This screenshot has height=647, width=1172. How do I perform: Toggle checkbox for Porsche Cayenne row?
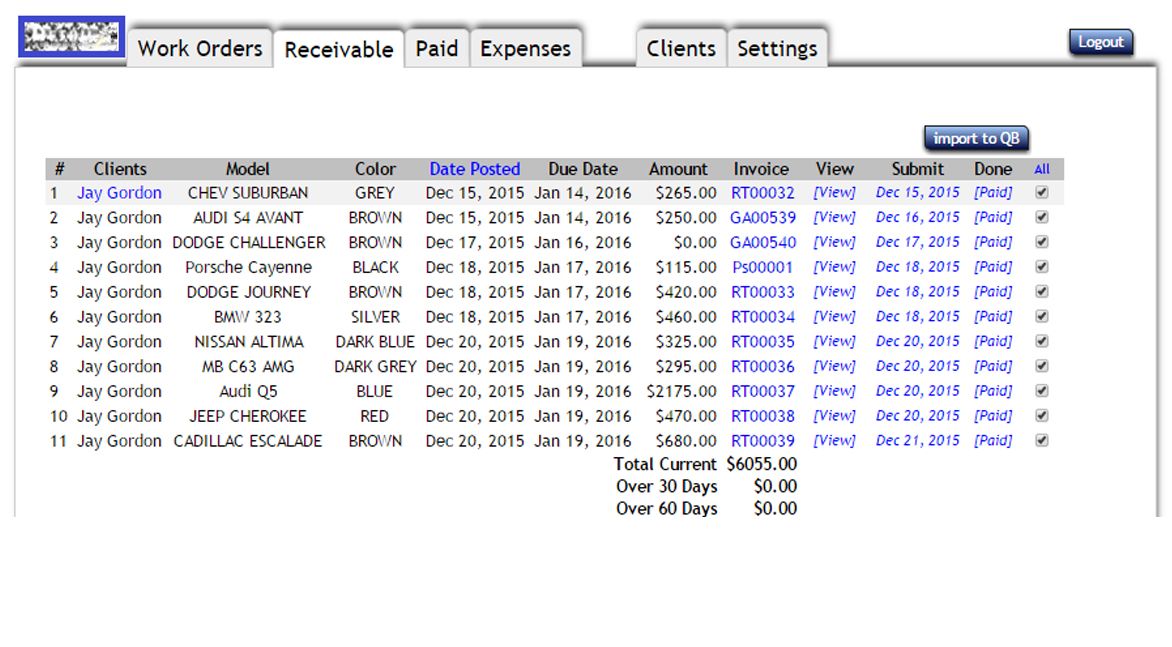point(1041,267)
